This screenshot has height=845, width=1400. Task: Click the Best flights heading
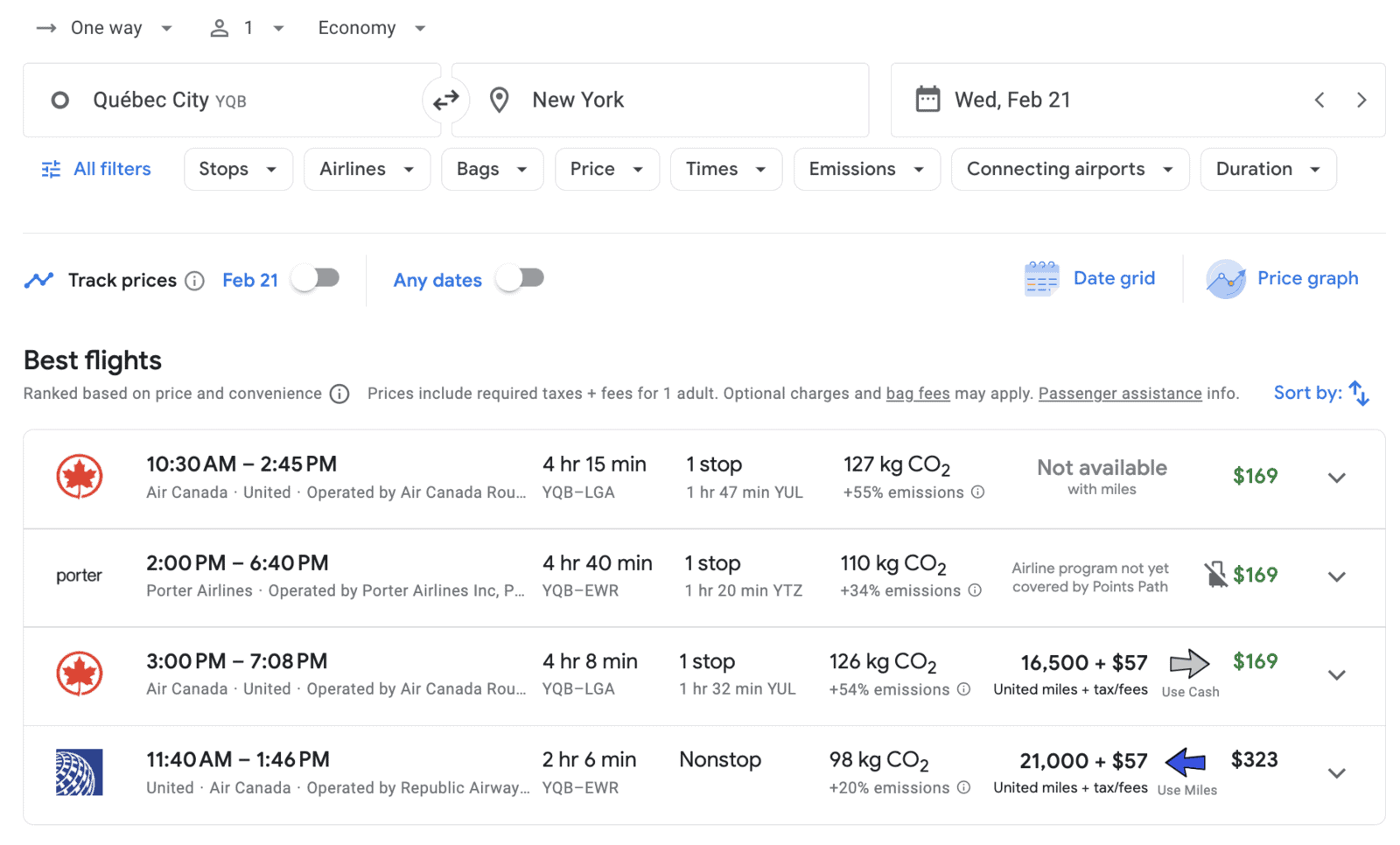pyautogui.click(x=93, y=360)
